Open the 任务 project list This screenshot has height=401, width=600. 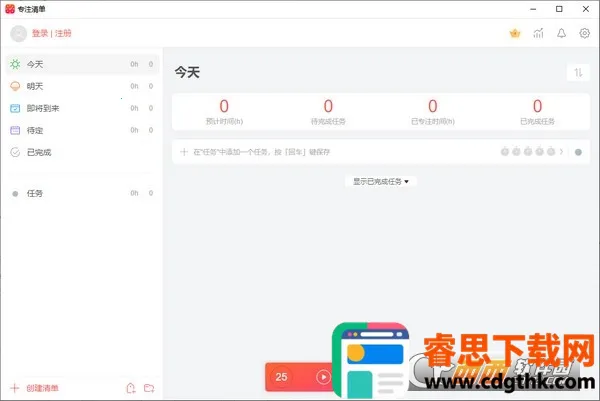(x=35, y=193)
